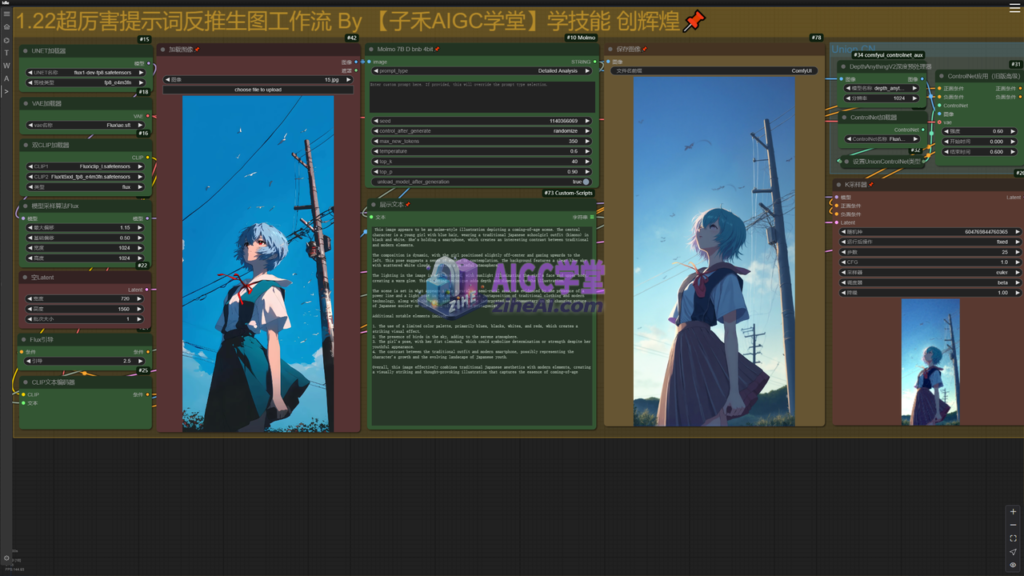This screenshot has height=576, width=1024.
Task: Select the T item in the left sidebar
Action: [7, 53]
